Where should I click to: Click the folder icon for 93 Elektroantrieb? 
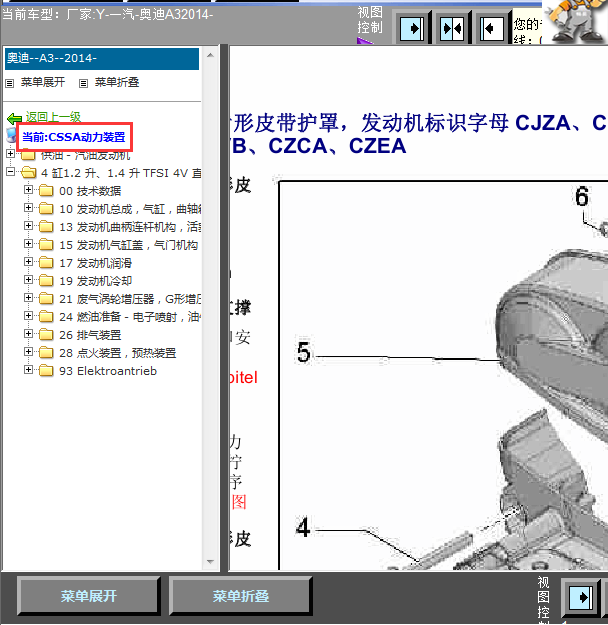click(x=46, y=371)
